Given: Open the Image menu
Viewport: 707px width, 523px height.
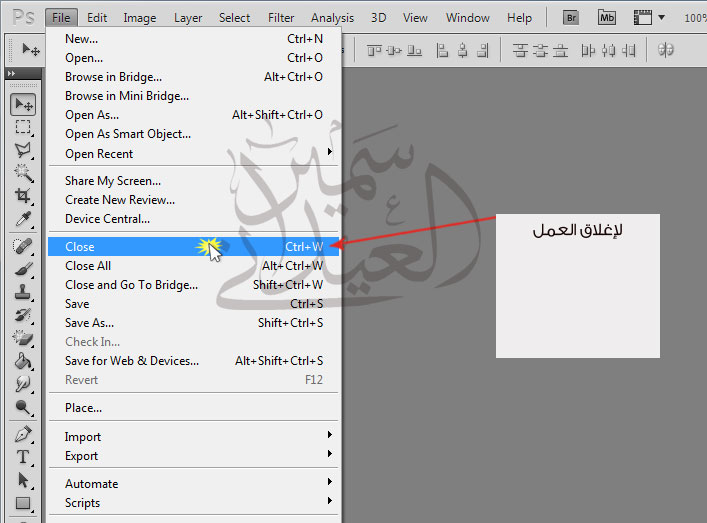Looking at the screenshot, I should 140,18.
